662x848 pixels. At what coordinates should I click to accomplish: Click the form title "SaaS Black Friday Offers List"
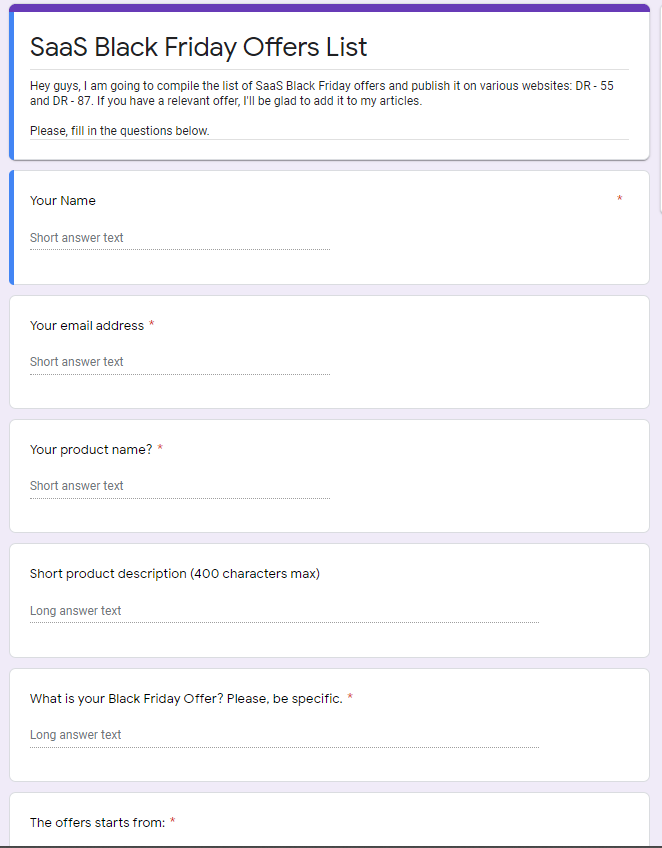click(198, 47)
